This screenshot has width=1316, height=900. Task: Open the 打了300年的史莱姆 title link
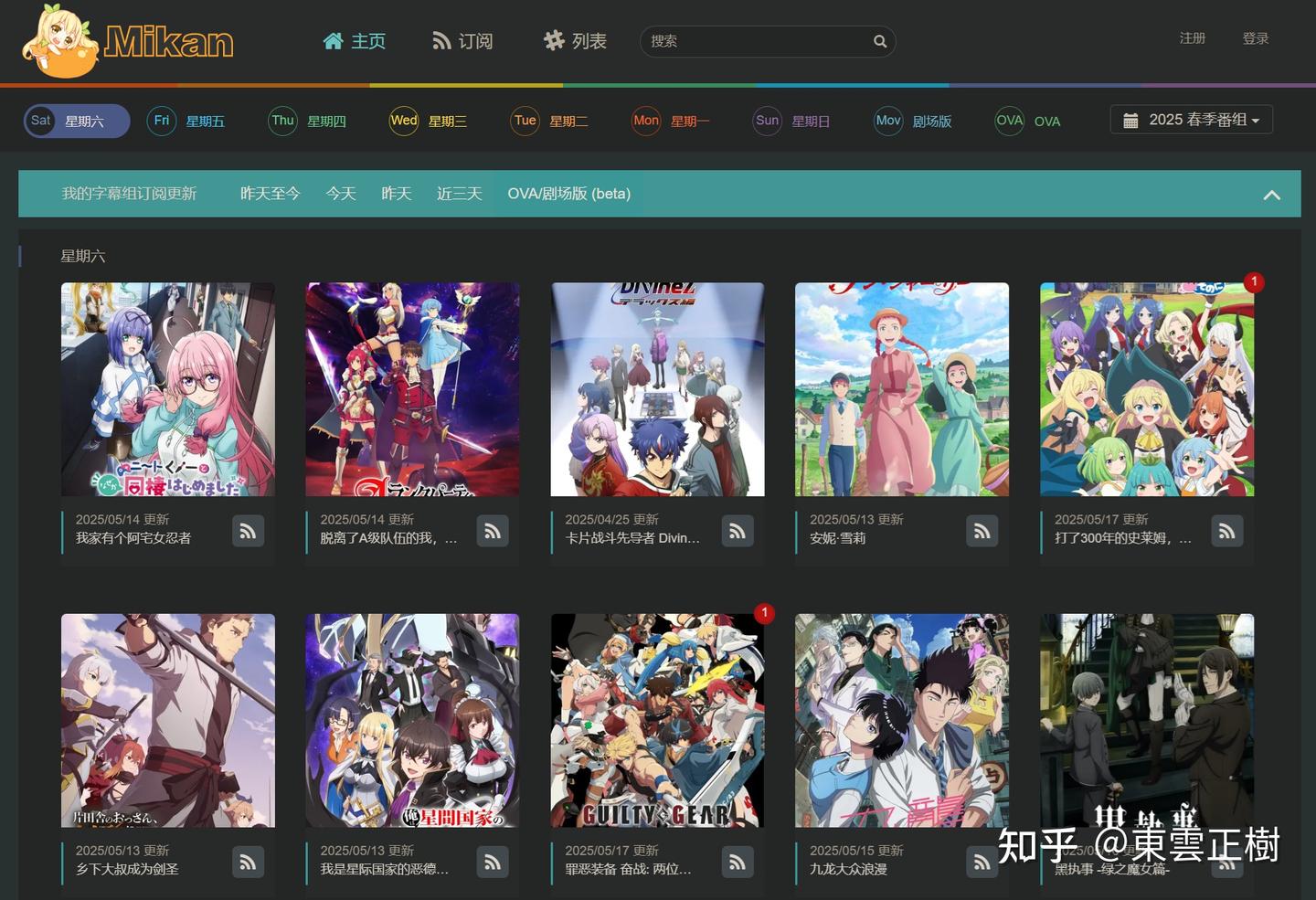point(1123,538)
